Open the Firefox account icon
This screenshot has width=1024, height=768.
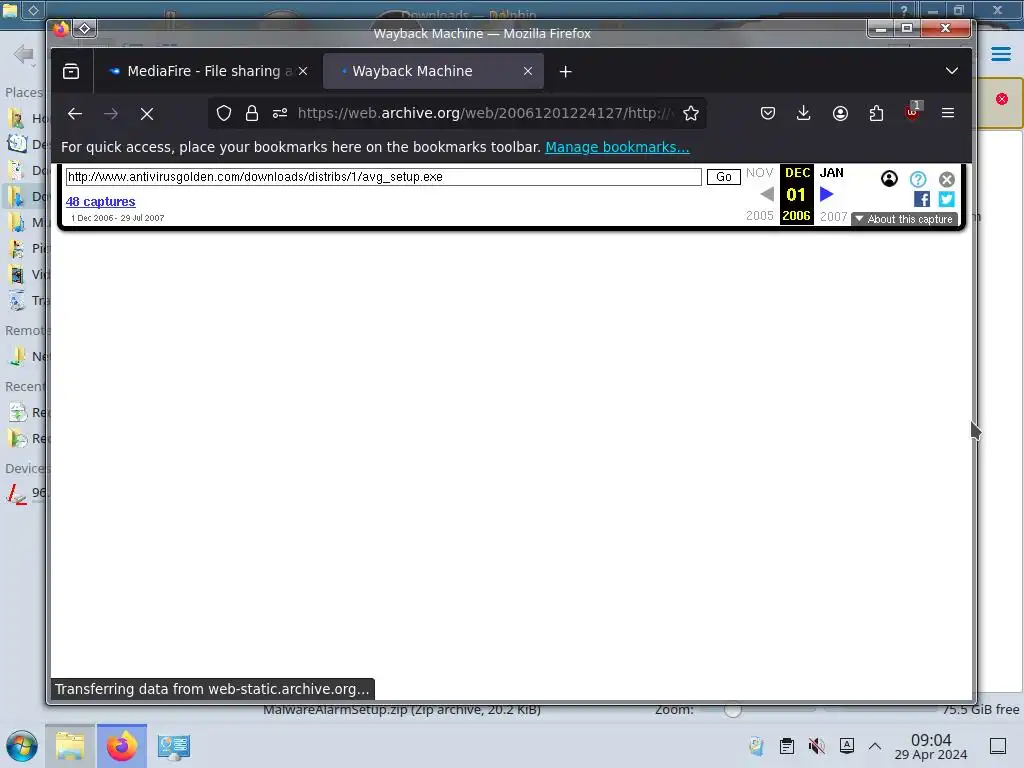(x=840, y=114)
